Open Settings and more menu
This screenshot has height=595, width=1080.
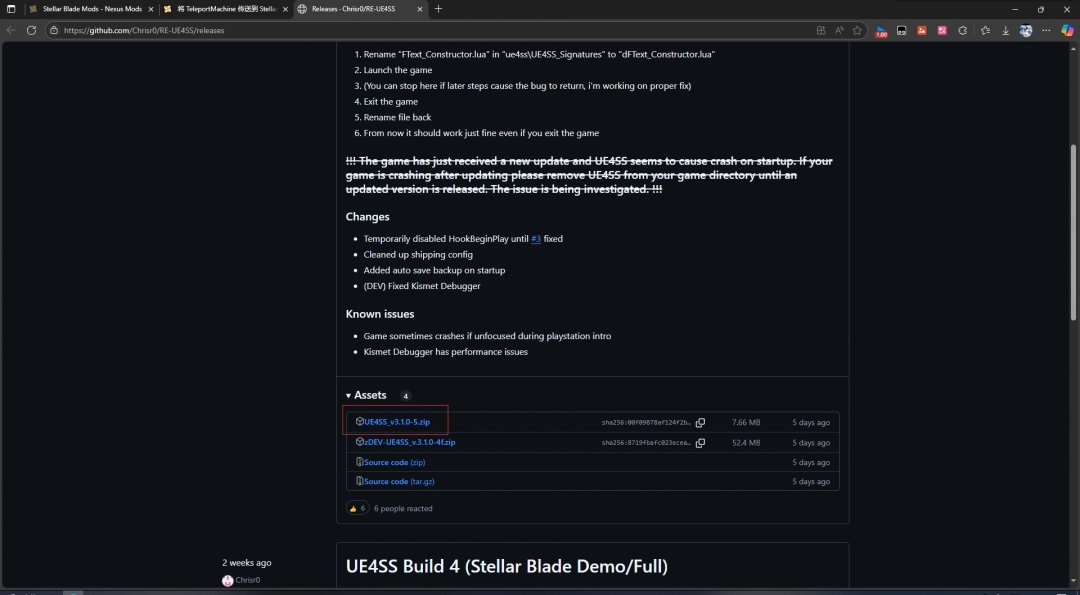pyautogui.click(x=1046, y=30)
